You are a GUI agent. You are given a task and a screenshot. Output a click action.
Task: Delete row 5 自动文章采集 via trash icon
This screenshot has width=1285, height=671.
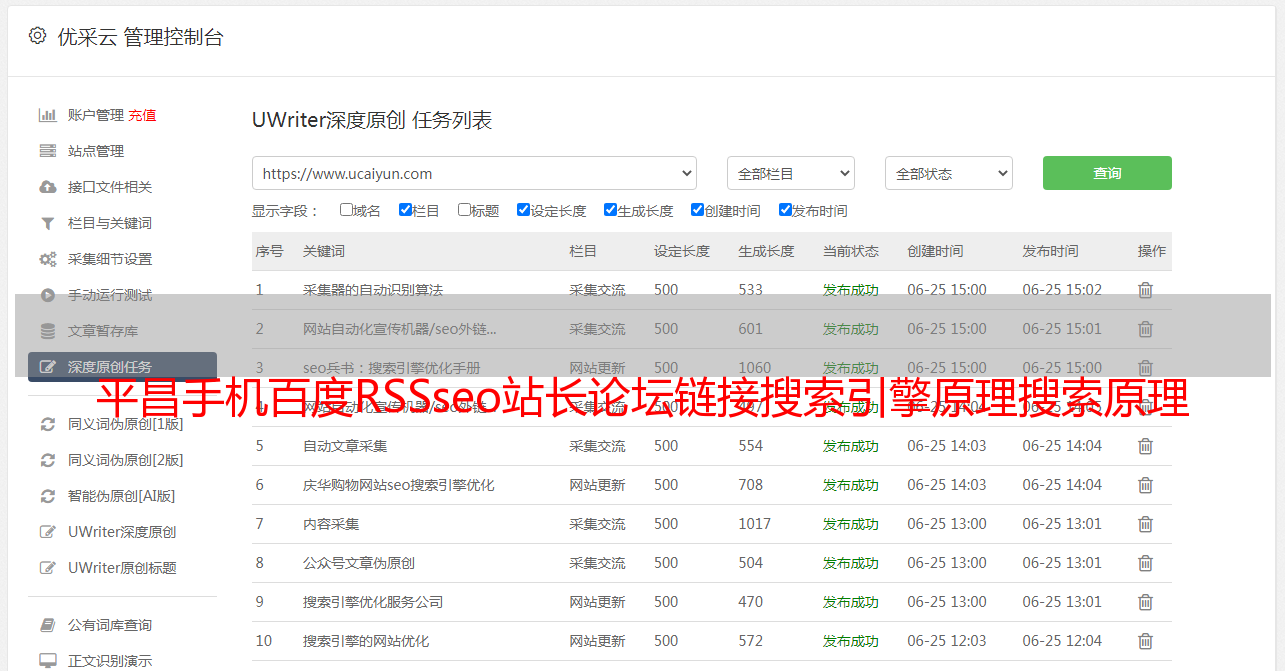(x=1146, y=446)
